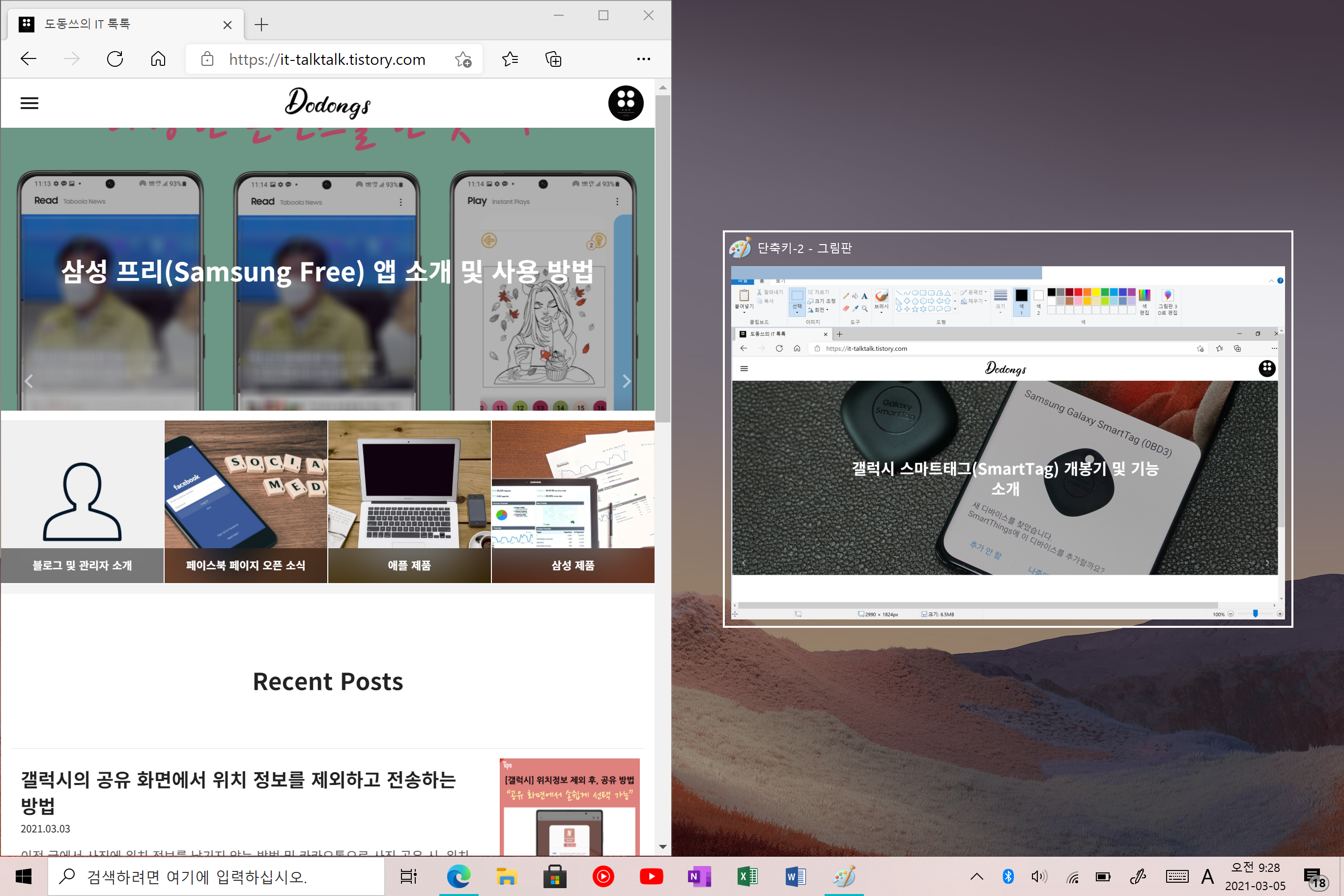This screenshot has height=896, width=1344.
Task: Go to the browser home page
Action: tap(158, 59)
